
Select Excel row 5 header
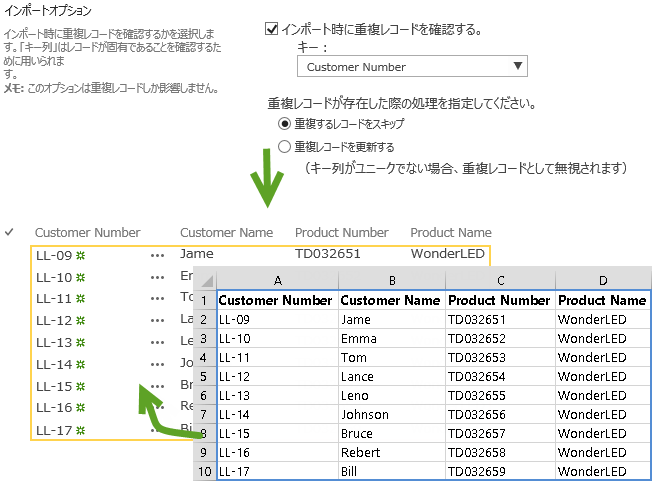[x=204, y=377]
